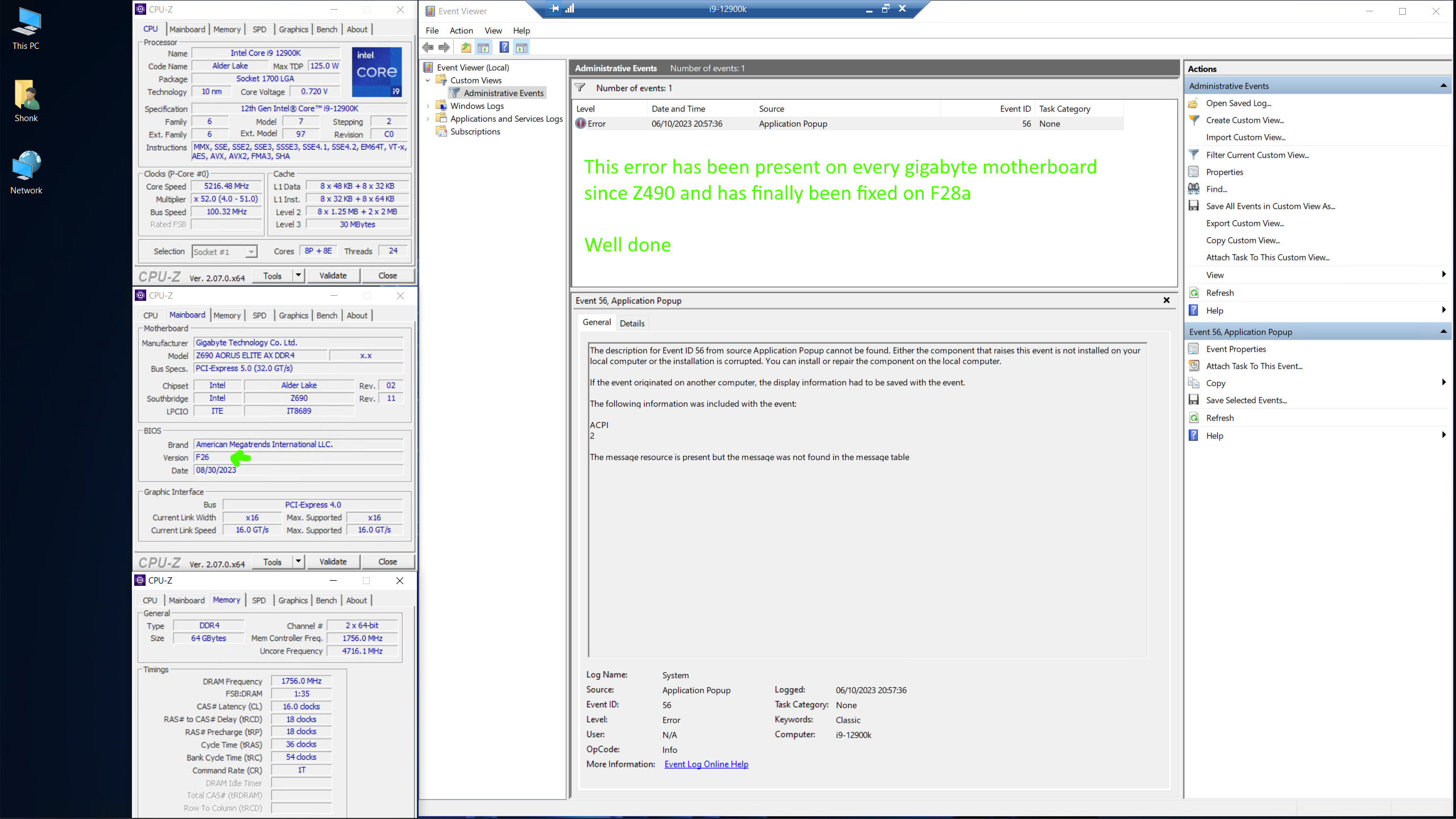Screen dimensions: 1456x819
Task: Switch to the General tab of Event 56
Action: (597, 322)
